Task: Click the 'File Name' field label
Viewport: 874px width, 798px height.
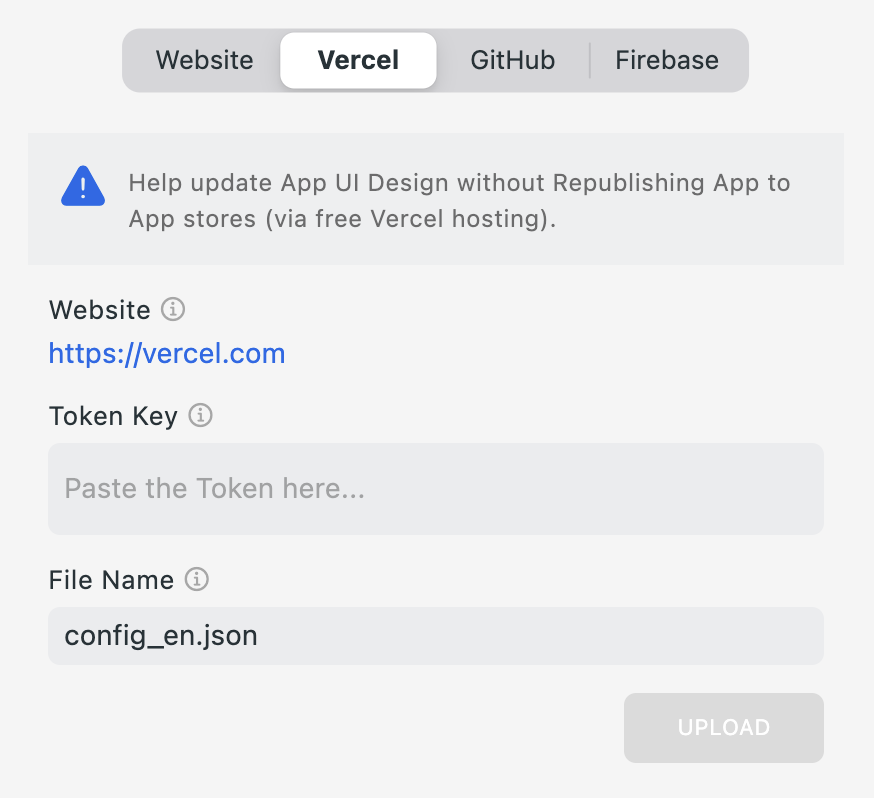Action: point(111,580)
